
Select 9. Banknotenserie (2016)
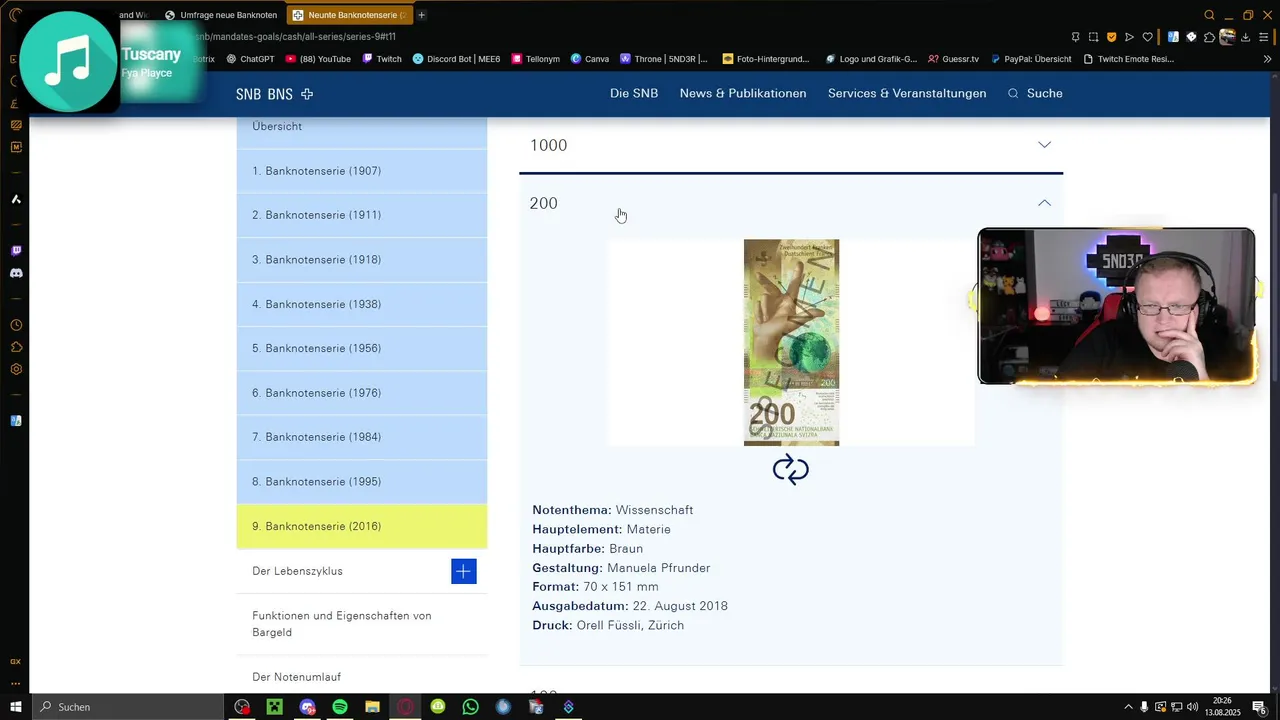[x=362, y=526]
